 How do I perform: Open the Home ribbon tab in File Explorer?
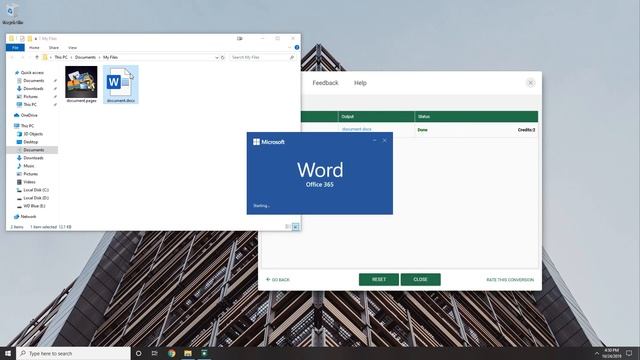pyautogui.click(x=34, y=48)
